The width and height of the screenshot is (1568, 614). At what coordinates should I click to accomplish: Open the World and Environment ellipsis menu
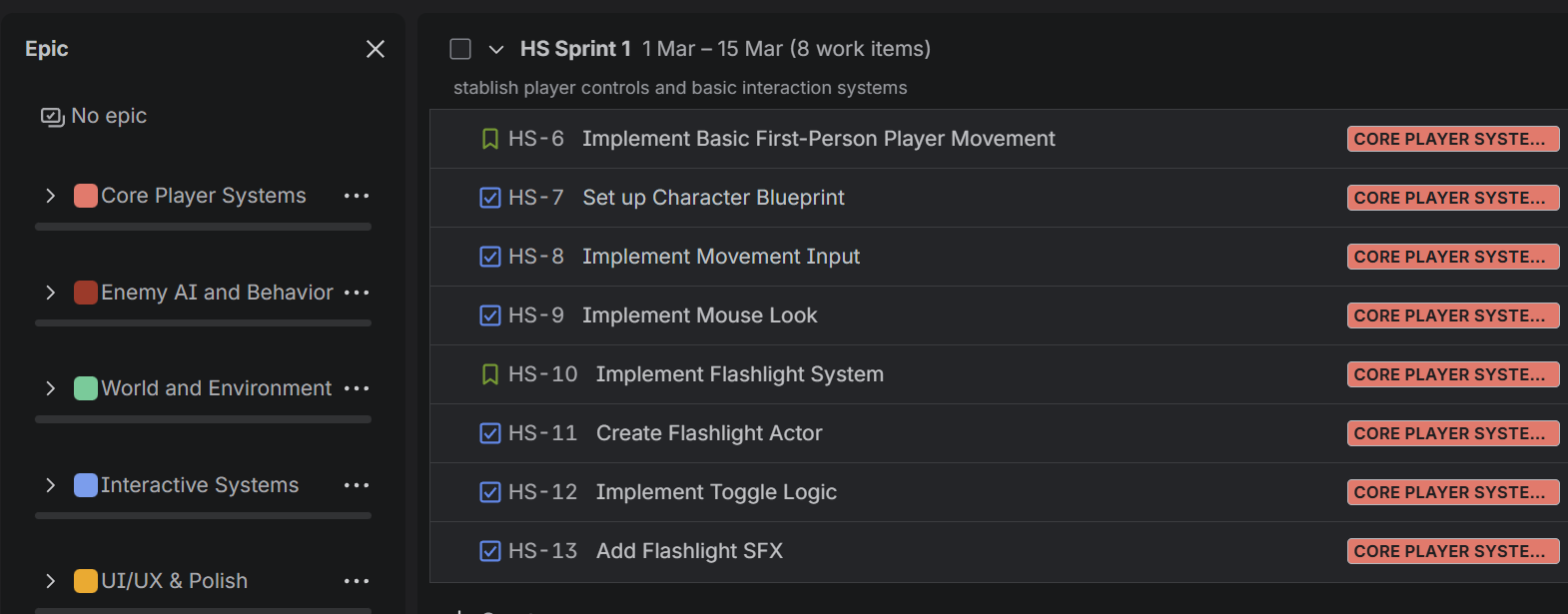357,388
